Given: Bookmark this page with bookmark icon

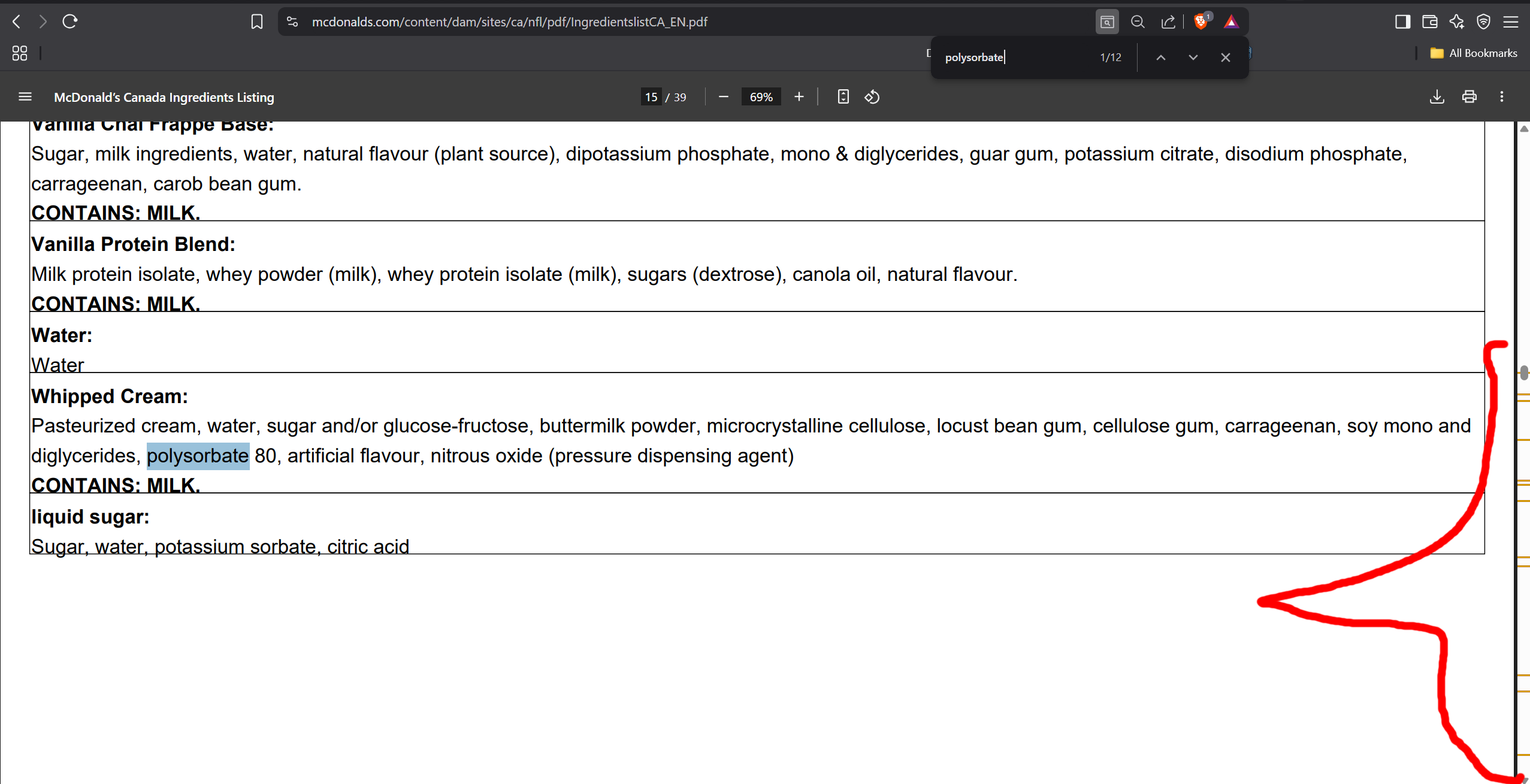Looking at the screenshot, I should coord(257,22).
